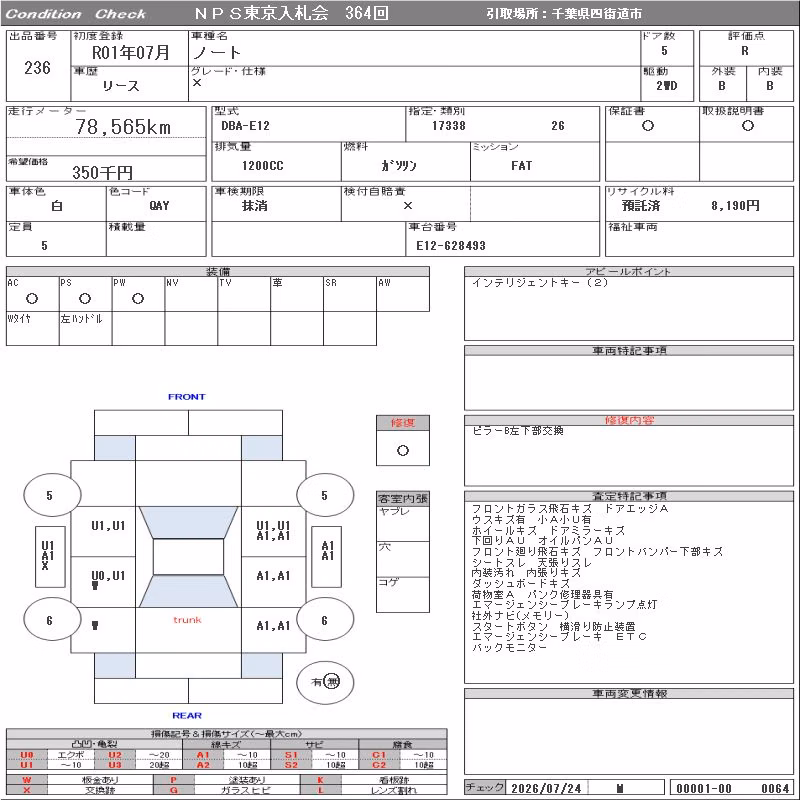800x800 pixels.
Task: Click the number 0064
Action: pos(775,788)
